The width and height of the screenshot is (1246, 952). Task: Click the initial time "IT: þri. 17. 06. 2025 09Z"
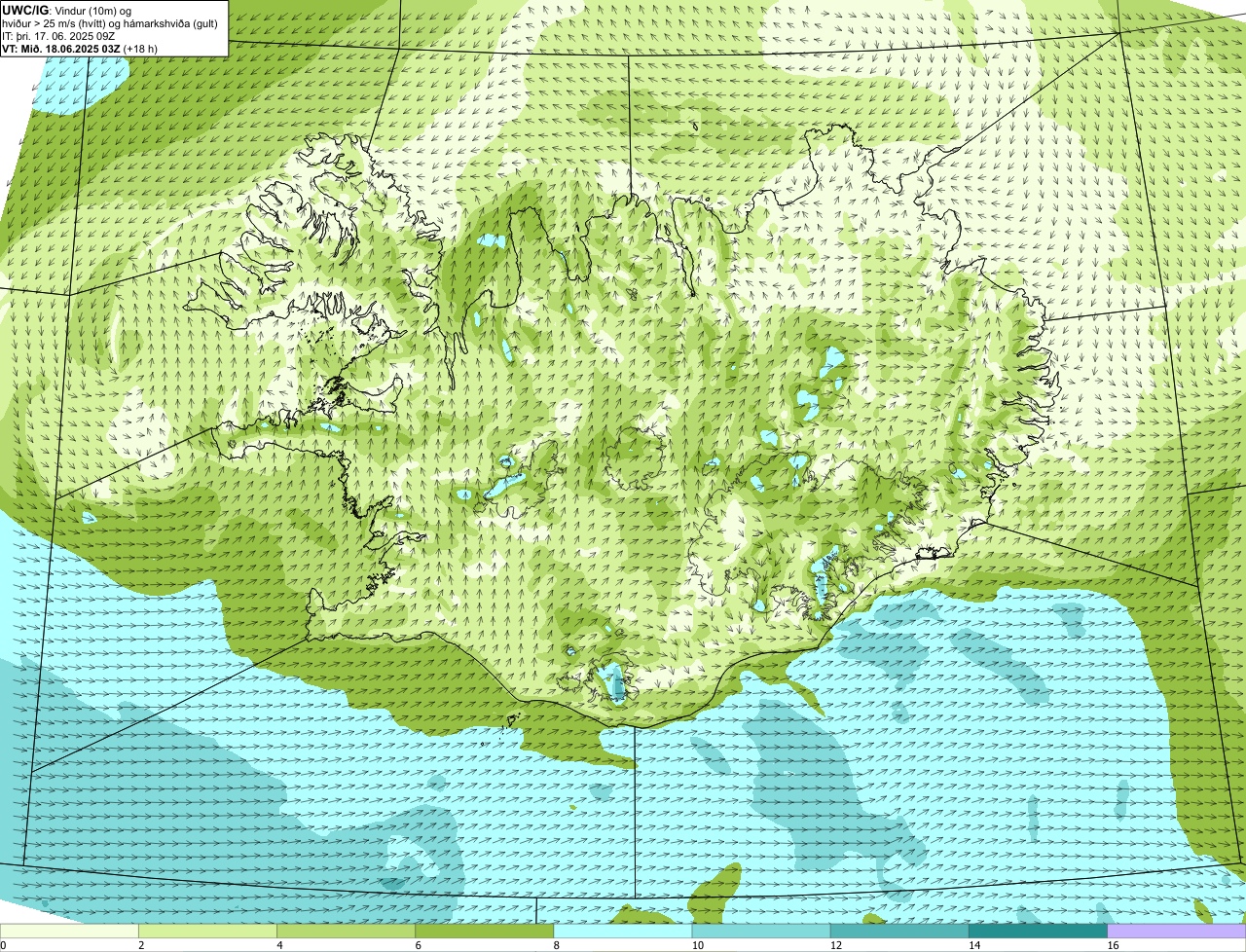(59, 36)
